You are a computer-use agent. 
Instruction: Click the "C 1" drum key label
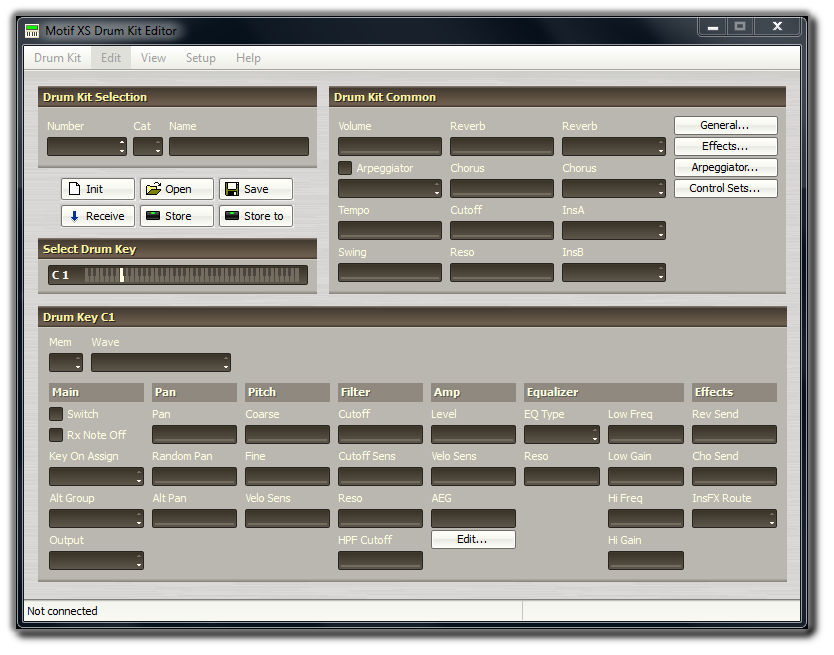click(60, 275)
